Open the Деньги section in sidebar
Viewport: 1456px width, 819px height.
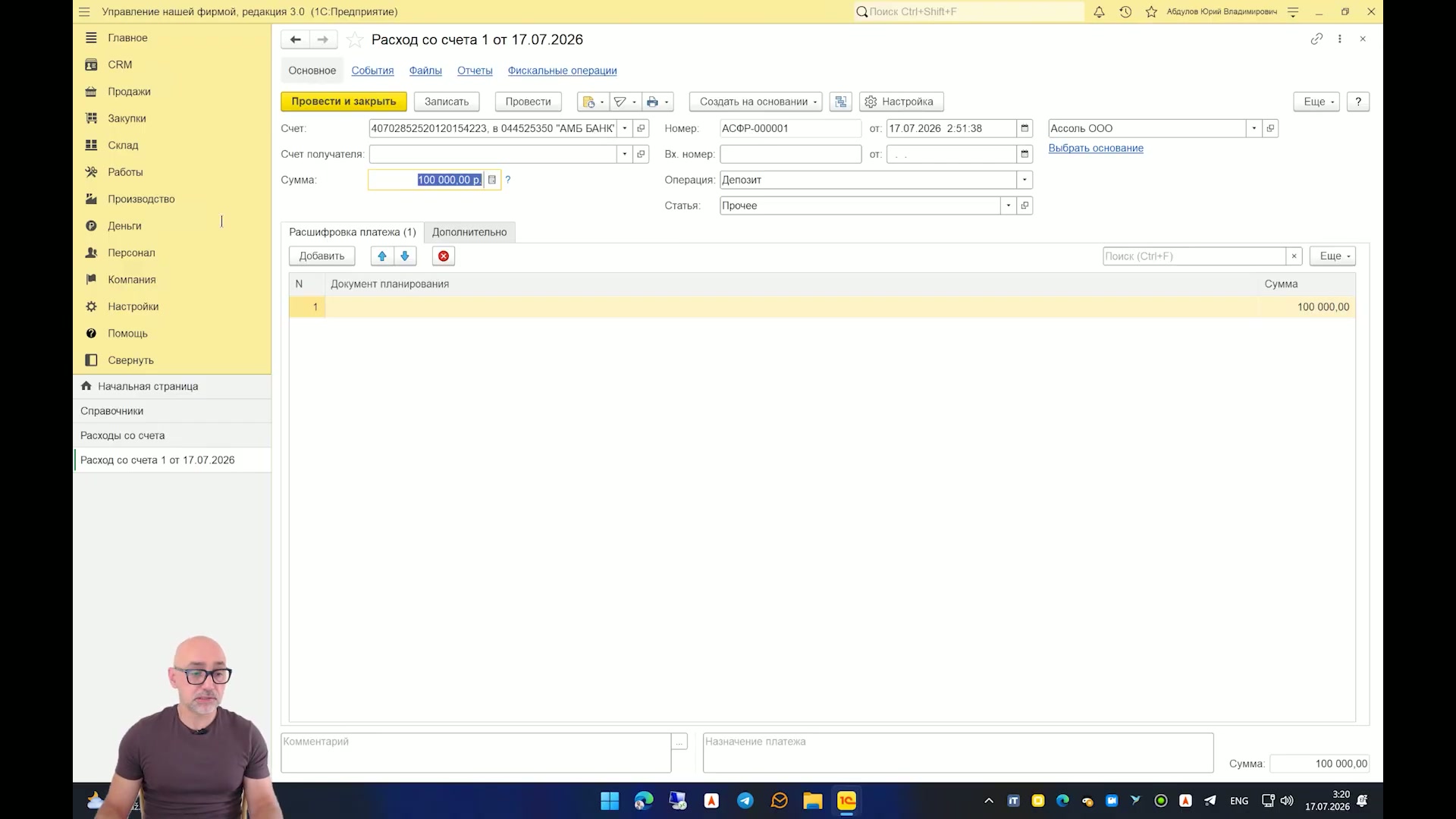click(x=124, y=226)
